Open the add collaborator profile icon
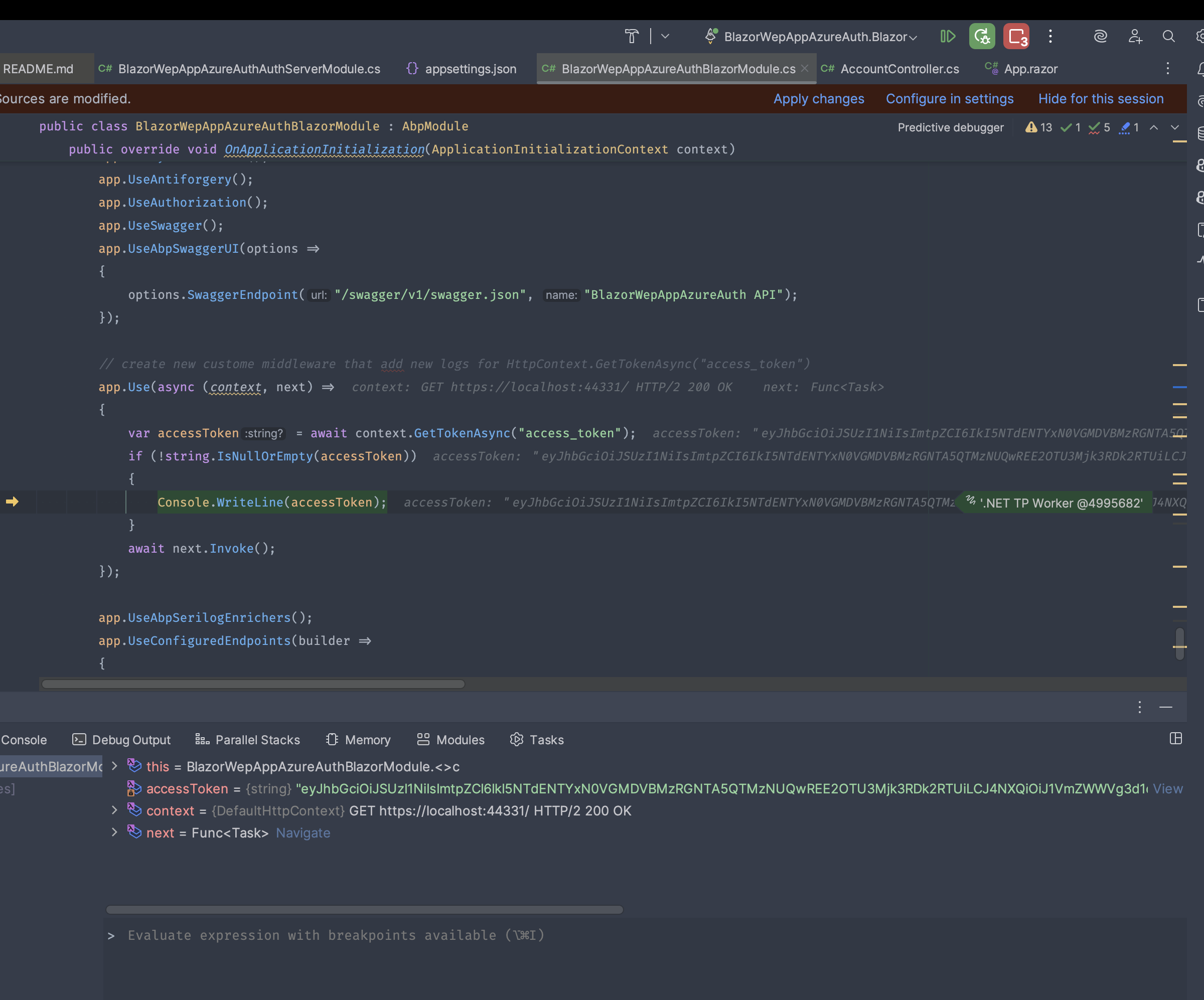The height and width of the screenshot is (1000, 1204). pyautogui.click(x=1135, y=37)
